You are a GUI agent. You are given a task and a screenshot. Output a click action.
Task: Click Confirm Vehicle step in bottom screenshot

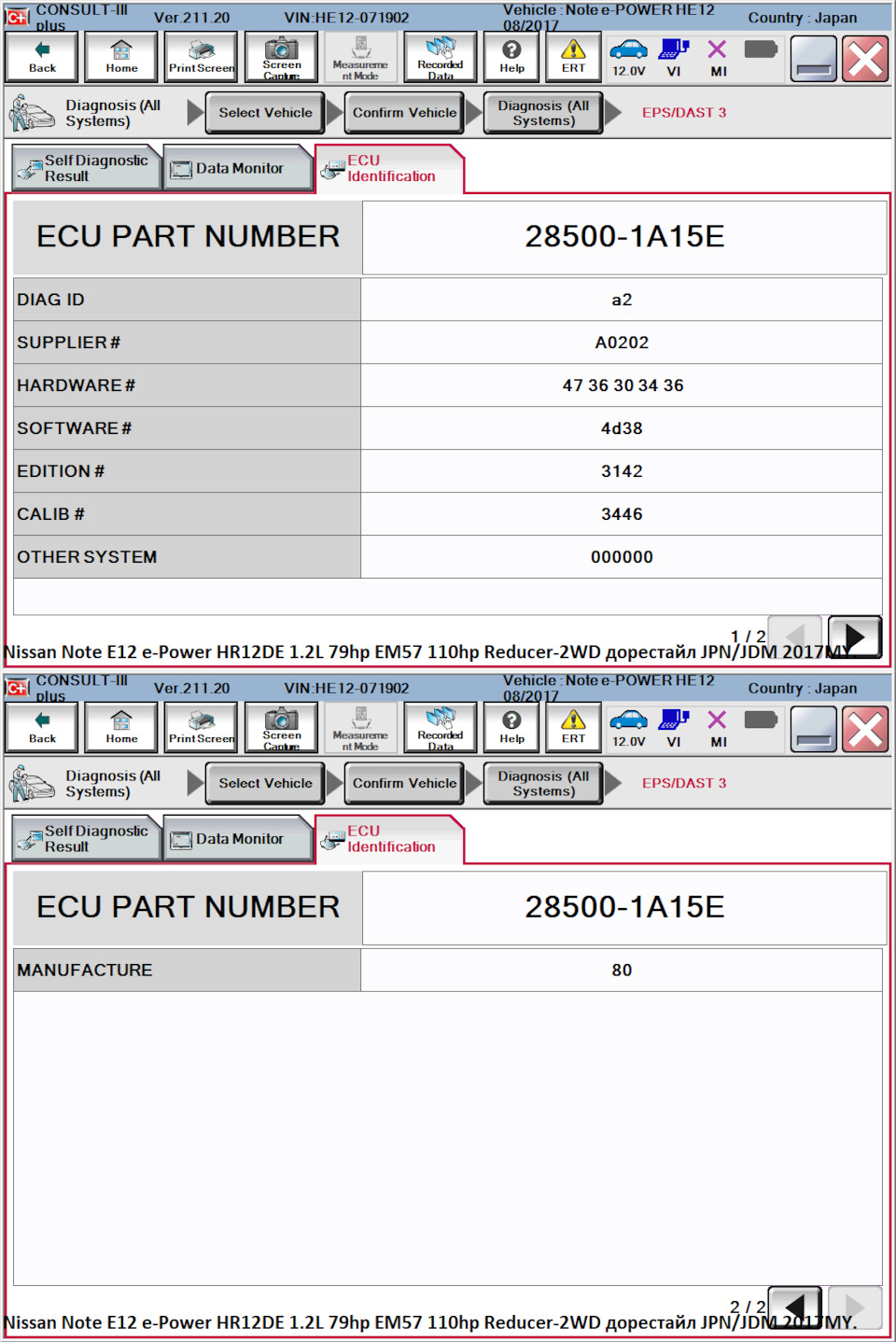click(x=404, y=784)
